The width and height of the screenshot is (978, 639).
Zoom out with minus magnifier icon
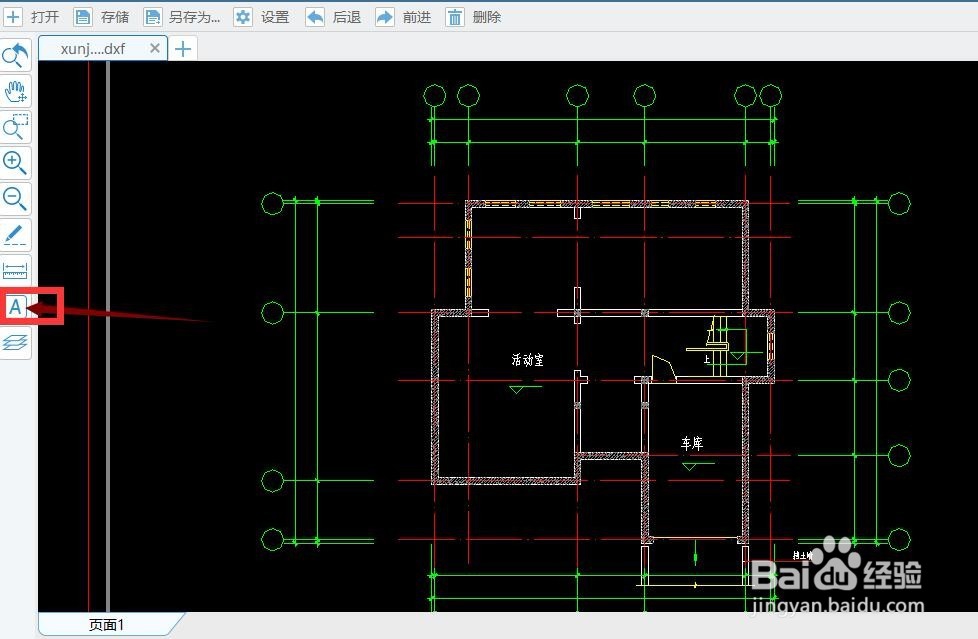(15, 199)
